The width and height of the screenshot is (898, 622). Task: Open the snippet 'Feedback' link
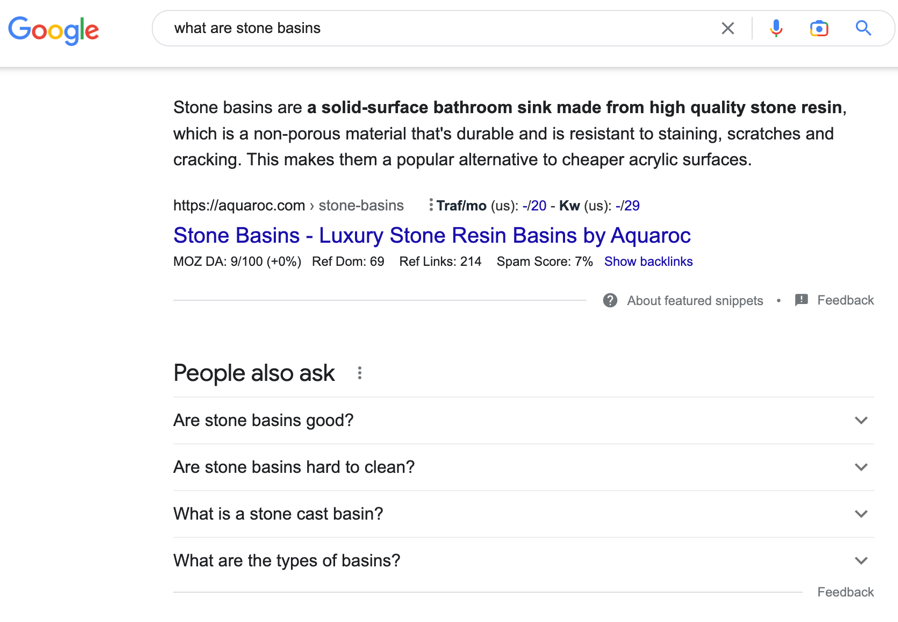coord(845,300)
